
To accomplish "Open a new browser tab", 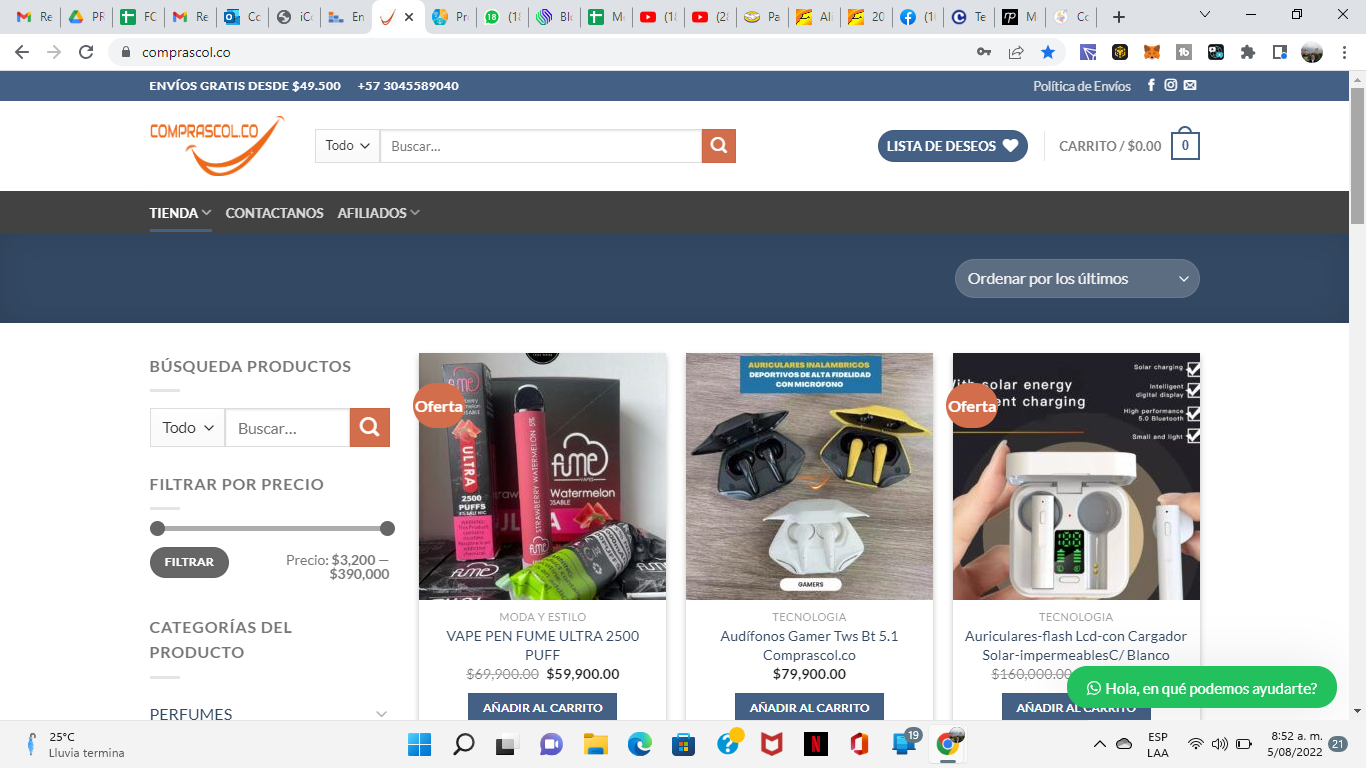I will (1119, 17).
